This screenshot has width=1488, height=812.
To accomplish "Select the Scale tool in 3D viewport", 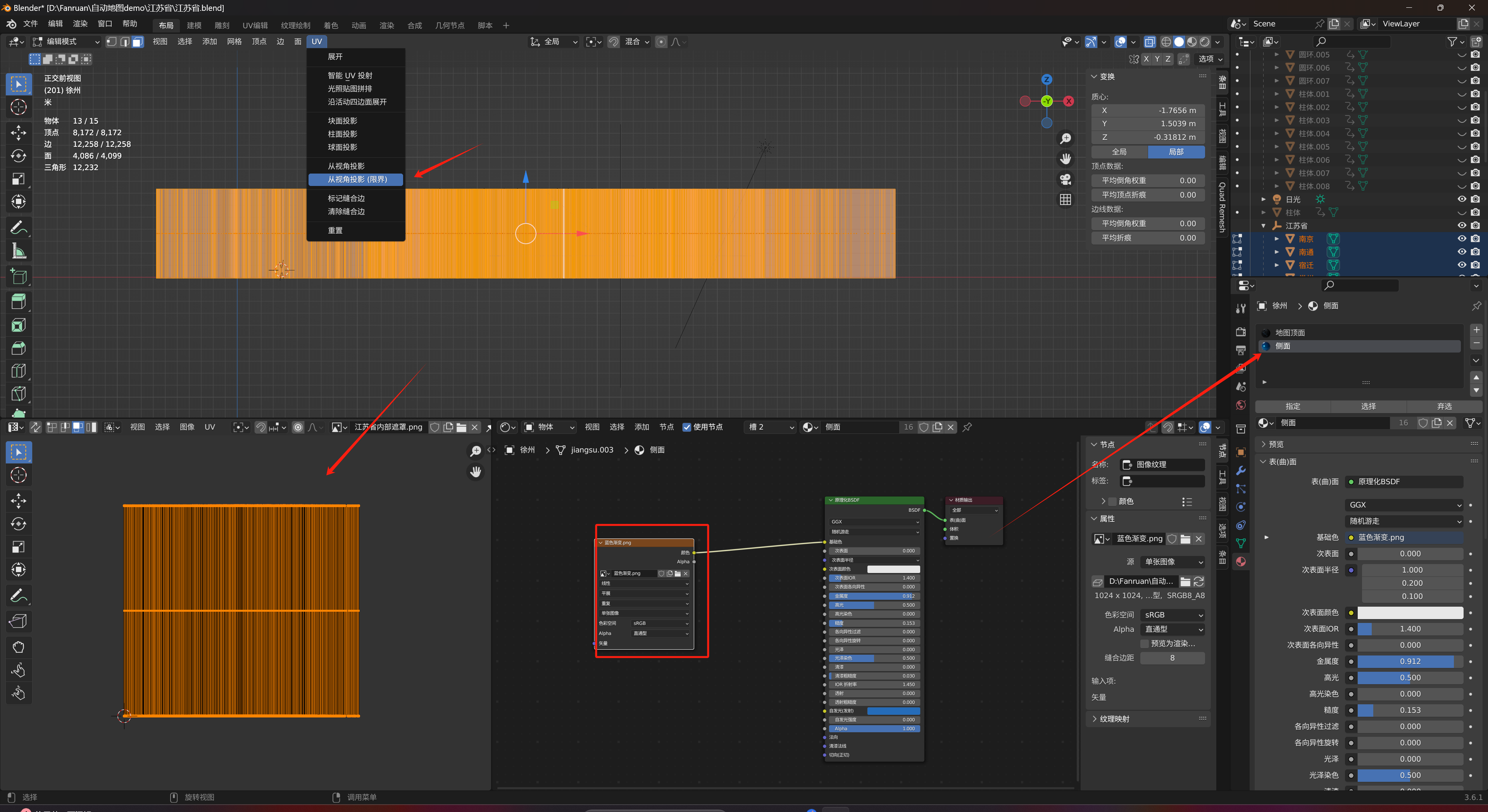I will 19,179.
